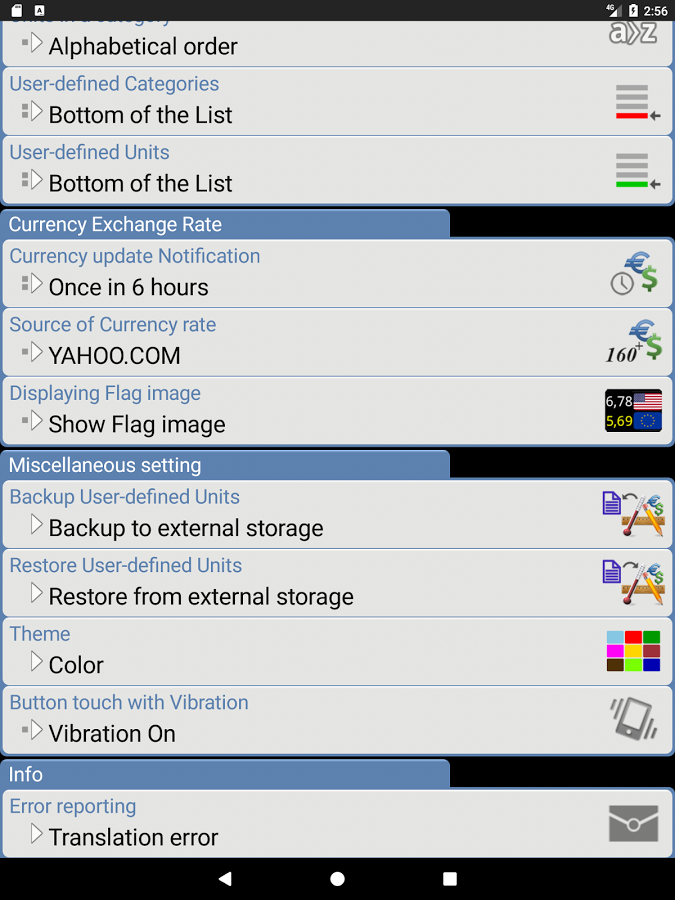Viewport: 675px width, 900px height.
Task: Open the Theme color palette swatch
Action: point(633,651)
